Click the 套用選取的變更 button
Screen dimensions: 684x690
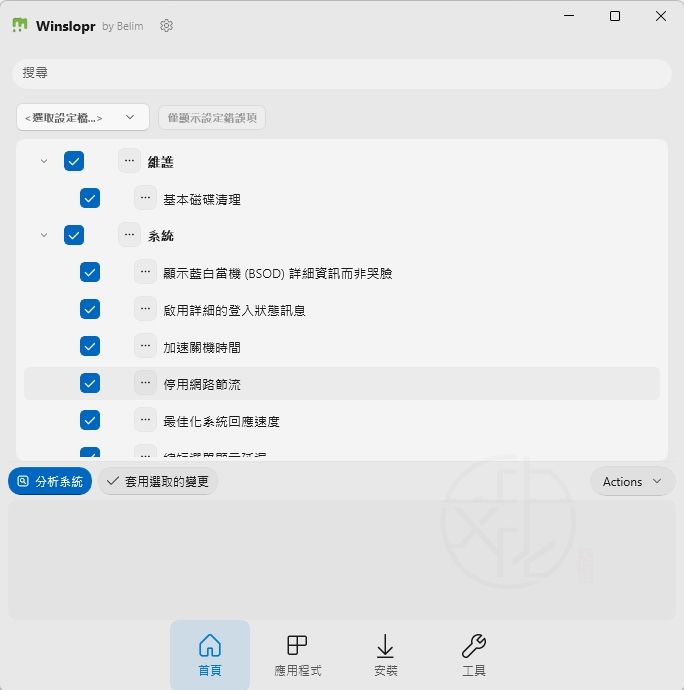pyautogui.click(x=158, y=481)
